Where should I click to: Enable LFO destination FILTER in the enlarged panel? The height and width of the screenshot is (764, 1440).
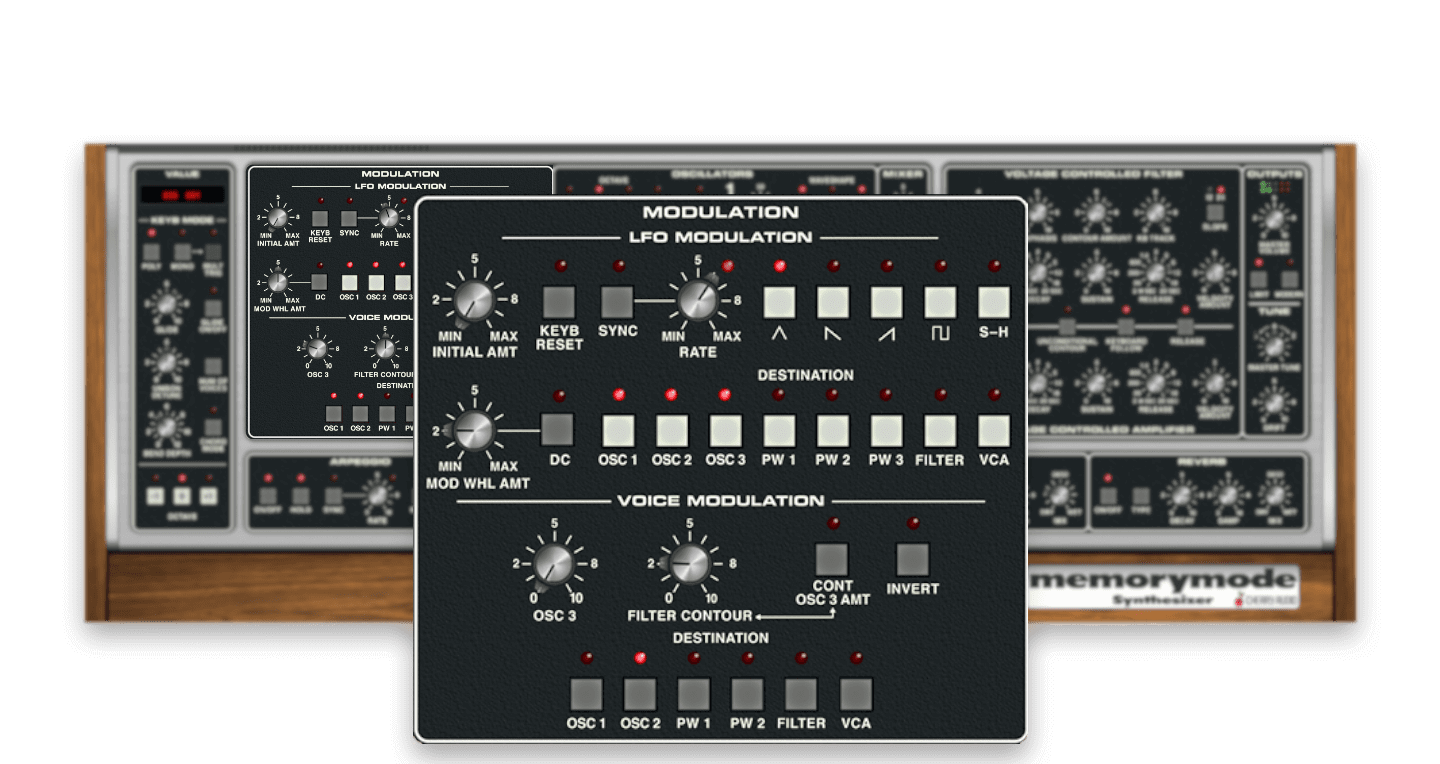(941, 430)
